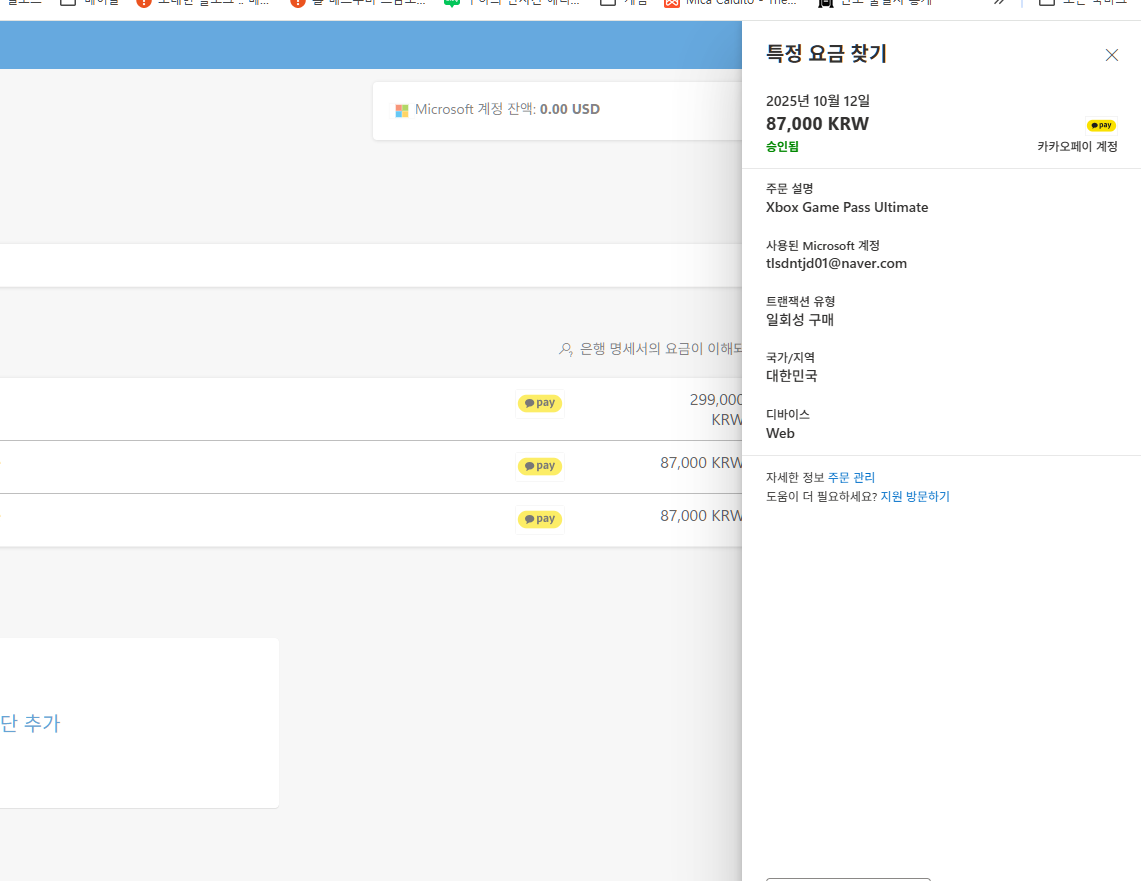Click the Microsoft logo beside the account balance
This screenshot has width=1141, height=881.
(402, 111)
